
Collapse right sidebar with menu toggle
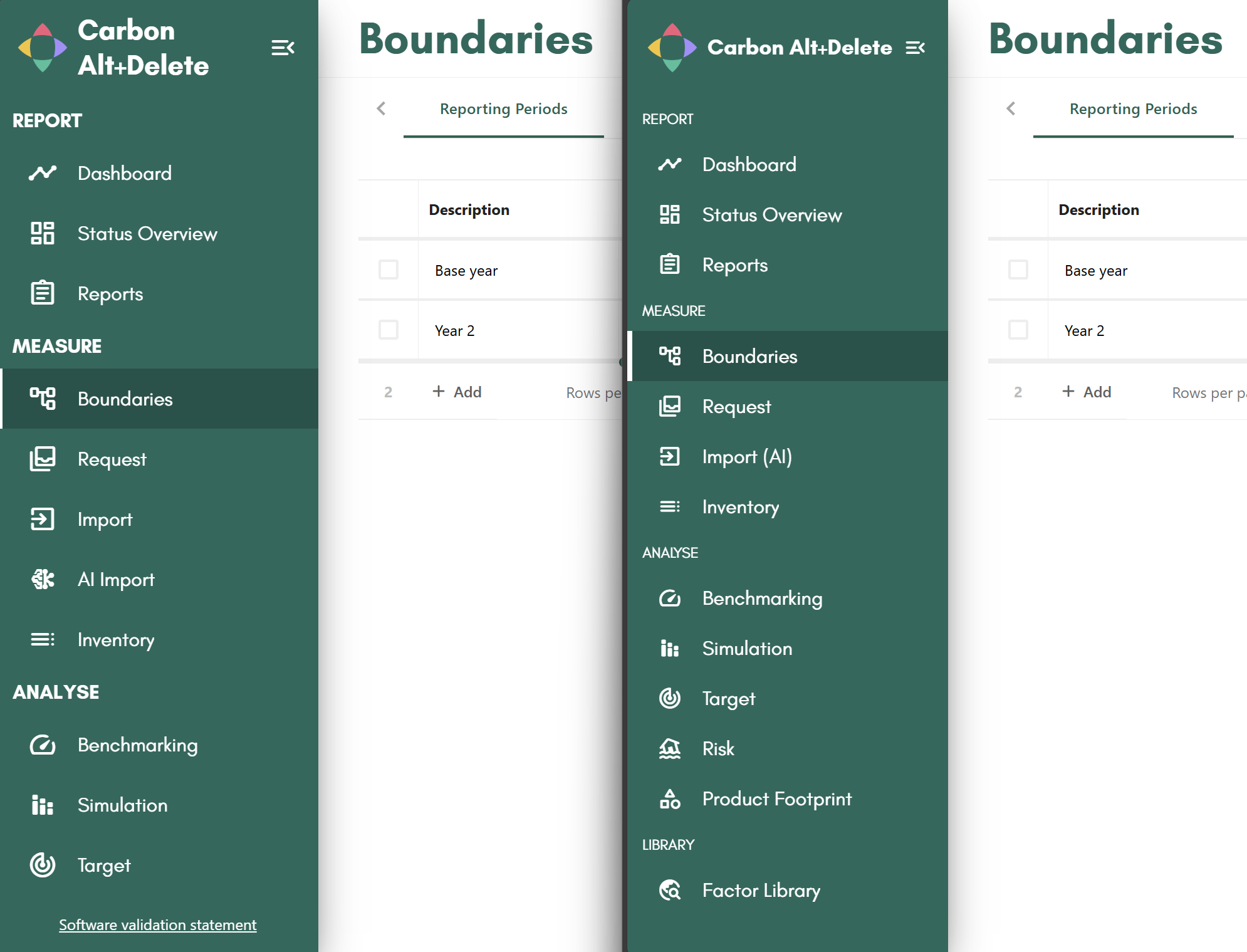coord(915,48)
